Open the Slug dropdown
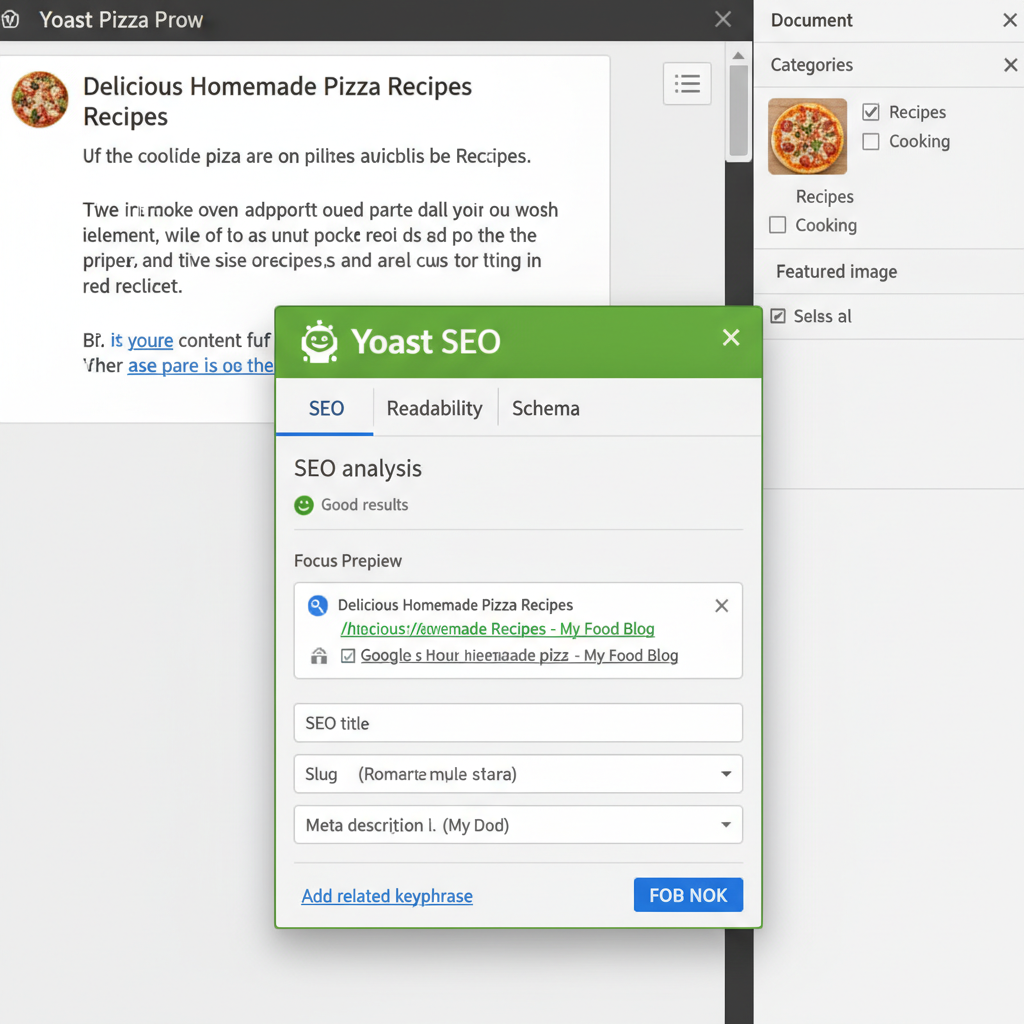 click(727, 773)
